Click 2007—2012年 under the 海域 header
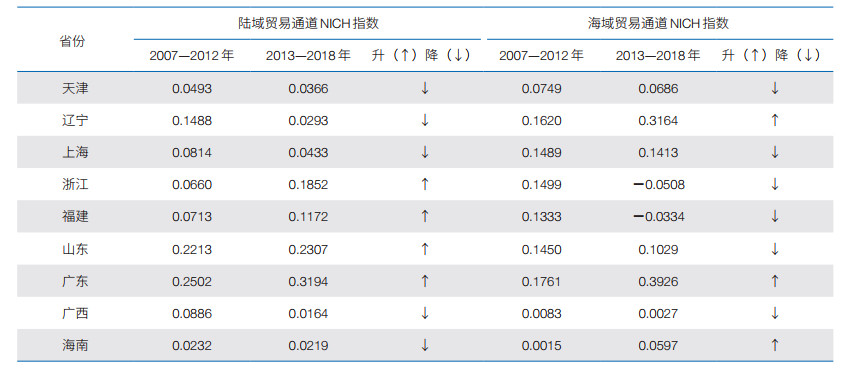The height and width of the screenshot is (370, 855). pyautogui.click(x=541, y=56)
